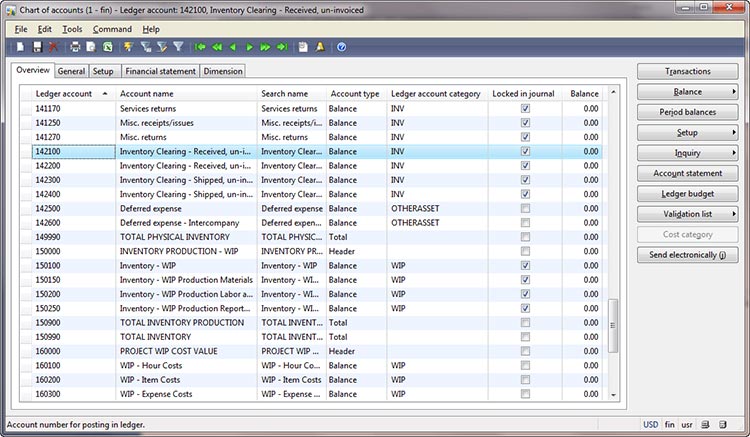Untick Locked in journal for account 142100
The height and width of the screenshot is (437, 750).
click(x=525, y=151)
